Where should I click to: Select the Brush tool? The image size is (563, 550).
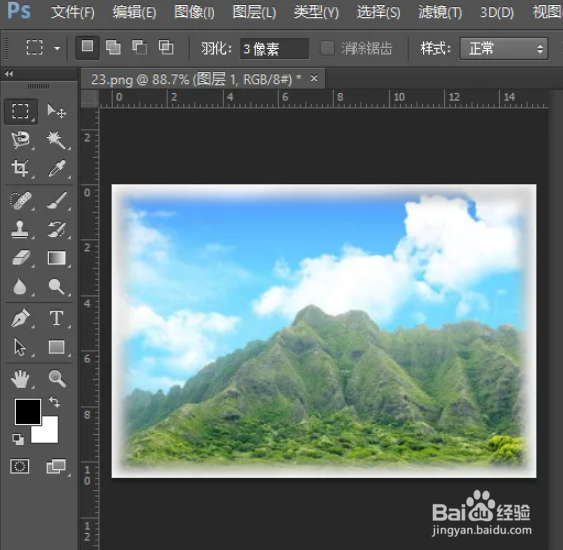[57, 200]
